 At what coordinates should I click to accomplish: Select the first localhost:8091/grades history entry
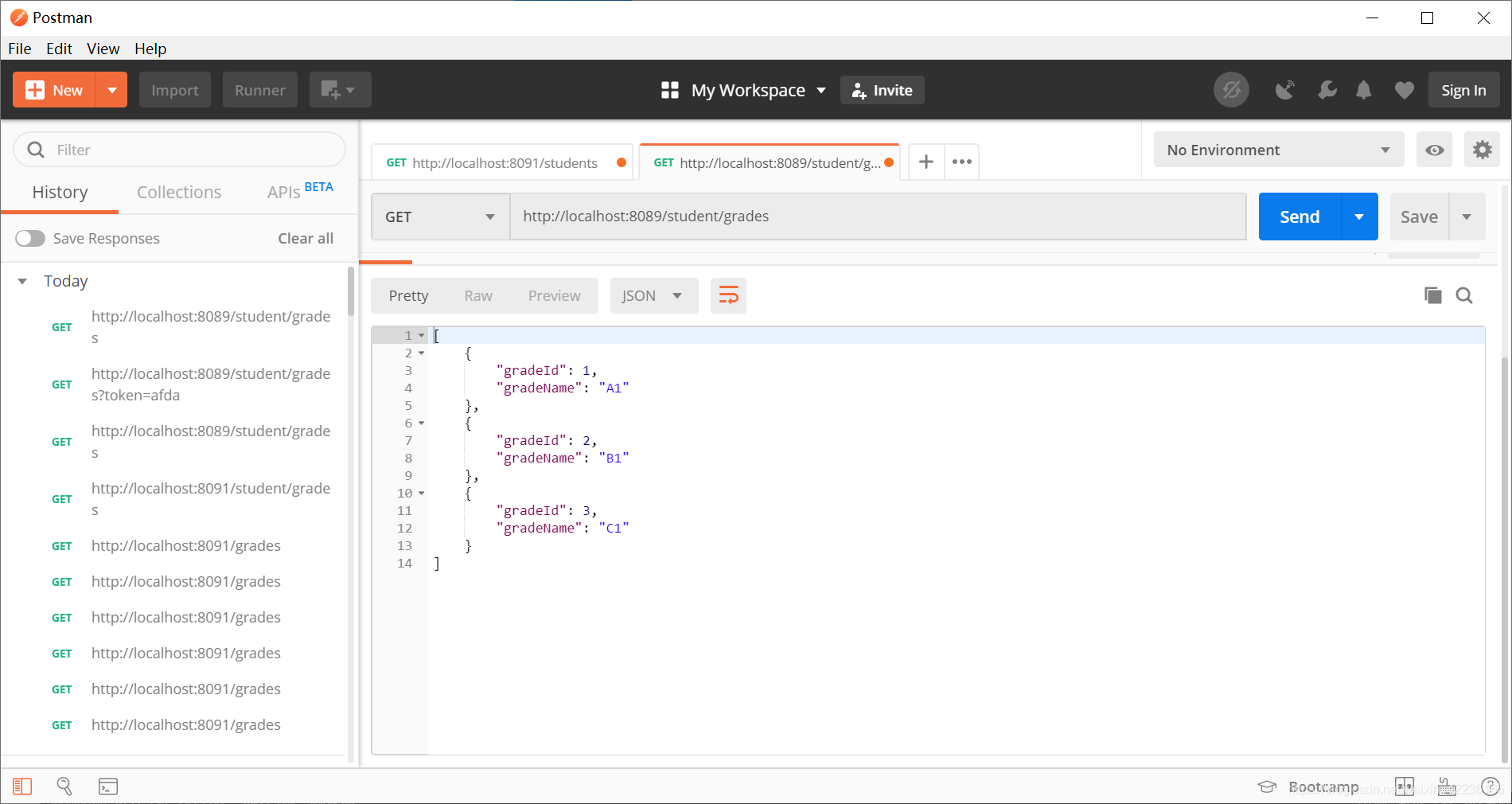(186, 546)
